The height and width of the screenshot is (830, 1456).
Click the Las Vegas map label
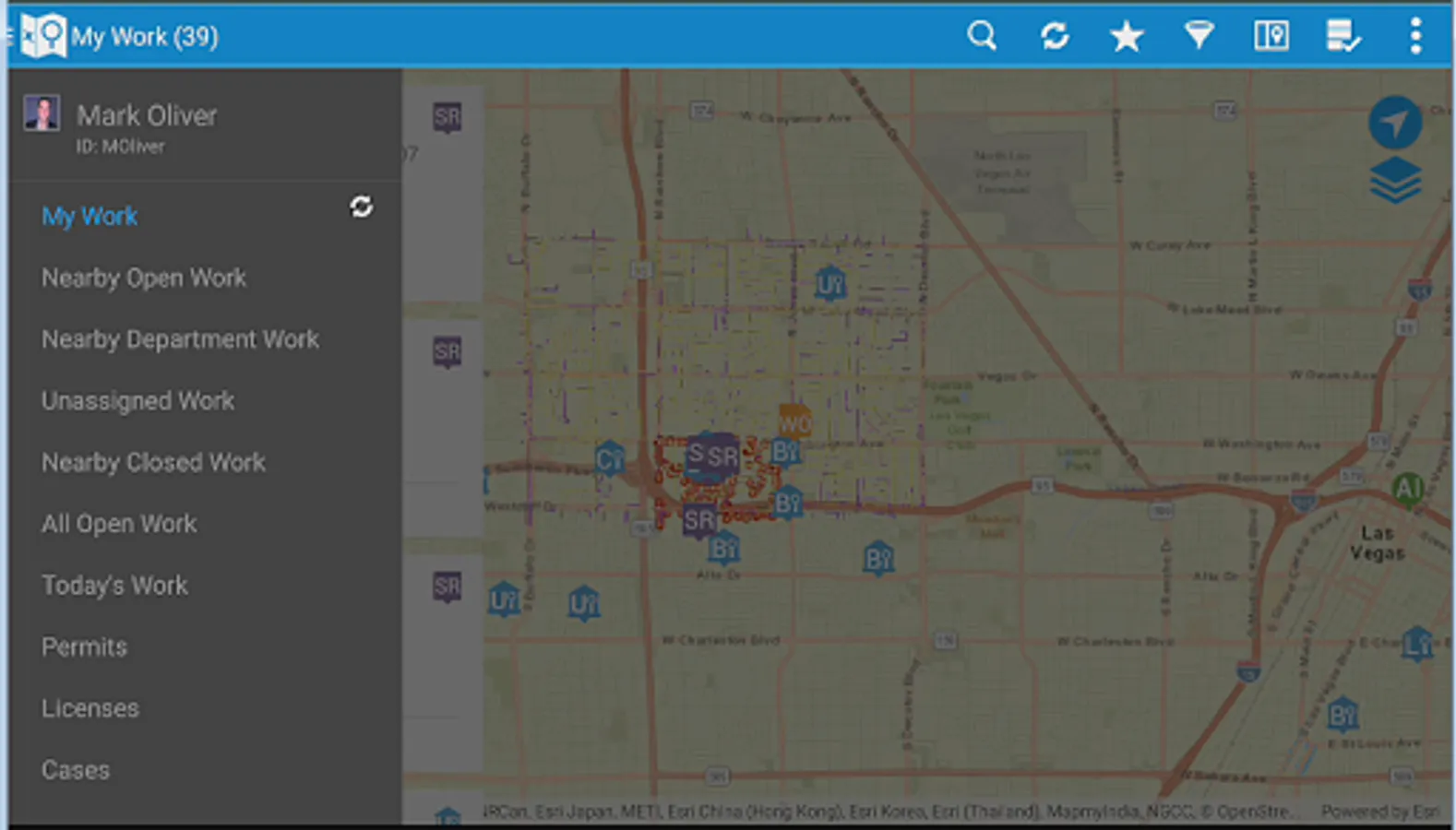[x=1377, y=543]
